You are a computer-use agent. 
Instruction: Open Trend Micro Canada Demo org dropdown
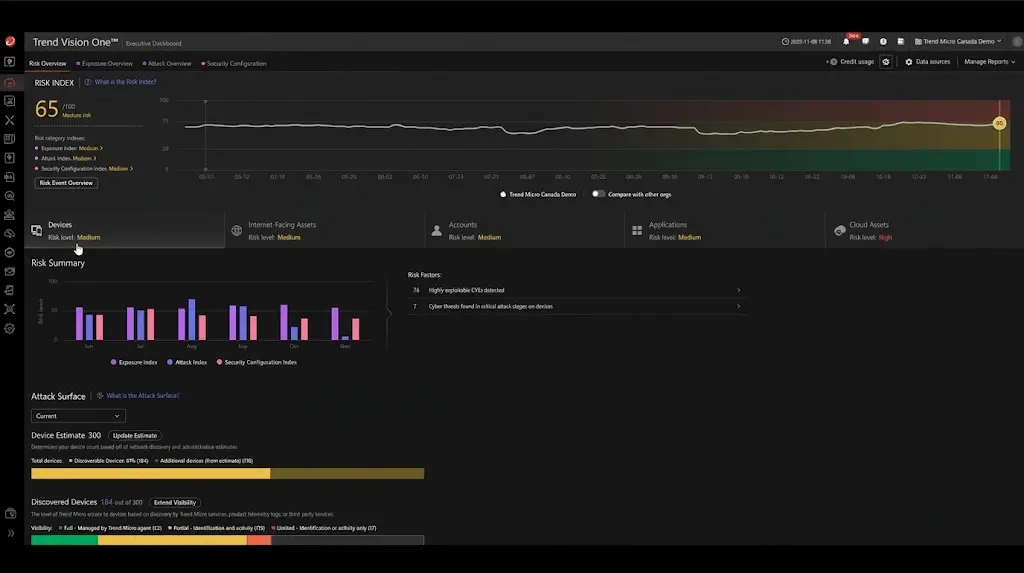957,41
